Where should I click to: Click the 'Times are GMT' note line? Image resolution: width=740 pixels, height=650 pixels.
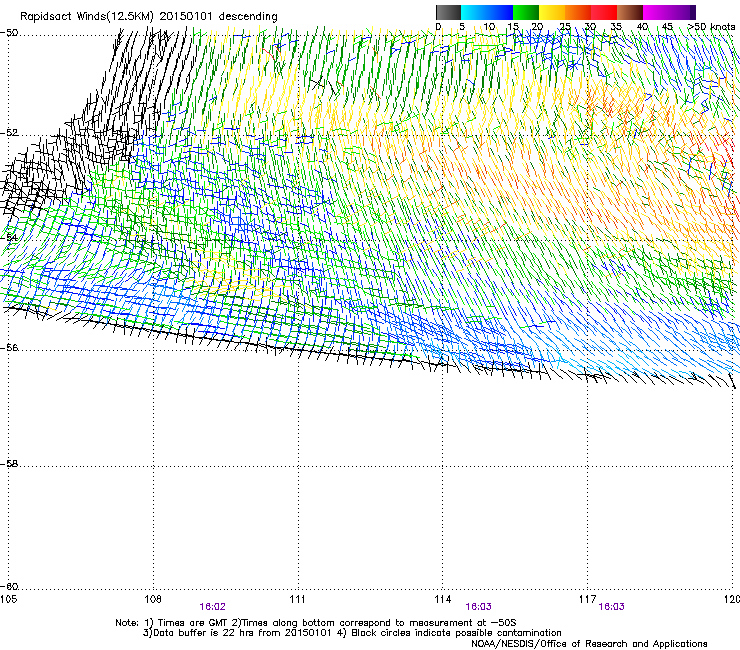pos(316,623)
